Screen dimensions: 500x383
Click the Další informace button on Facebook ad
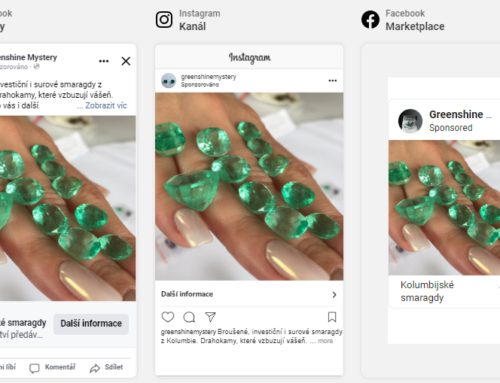click(x=91, y=324)
